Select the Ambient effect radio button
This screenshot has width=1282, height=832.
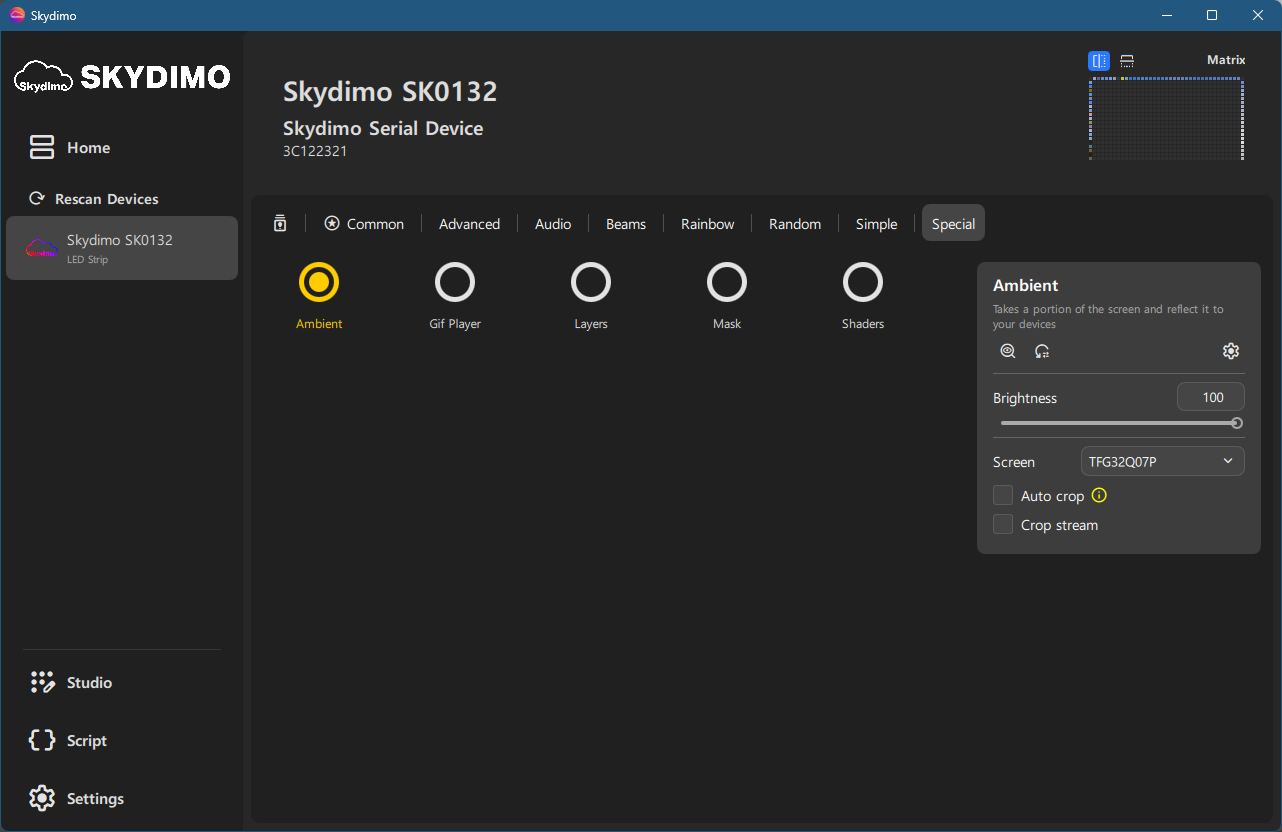coord(319,282)
